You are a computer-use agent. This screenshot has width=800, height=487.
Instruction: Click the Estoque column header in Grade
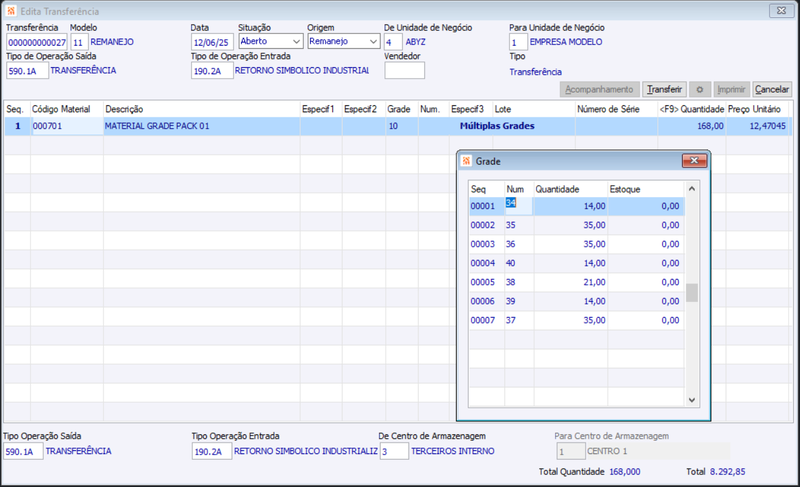pyautogui.click(x=645, y=189)
